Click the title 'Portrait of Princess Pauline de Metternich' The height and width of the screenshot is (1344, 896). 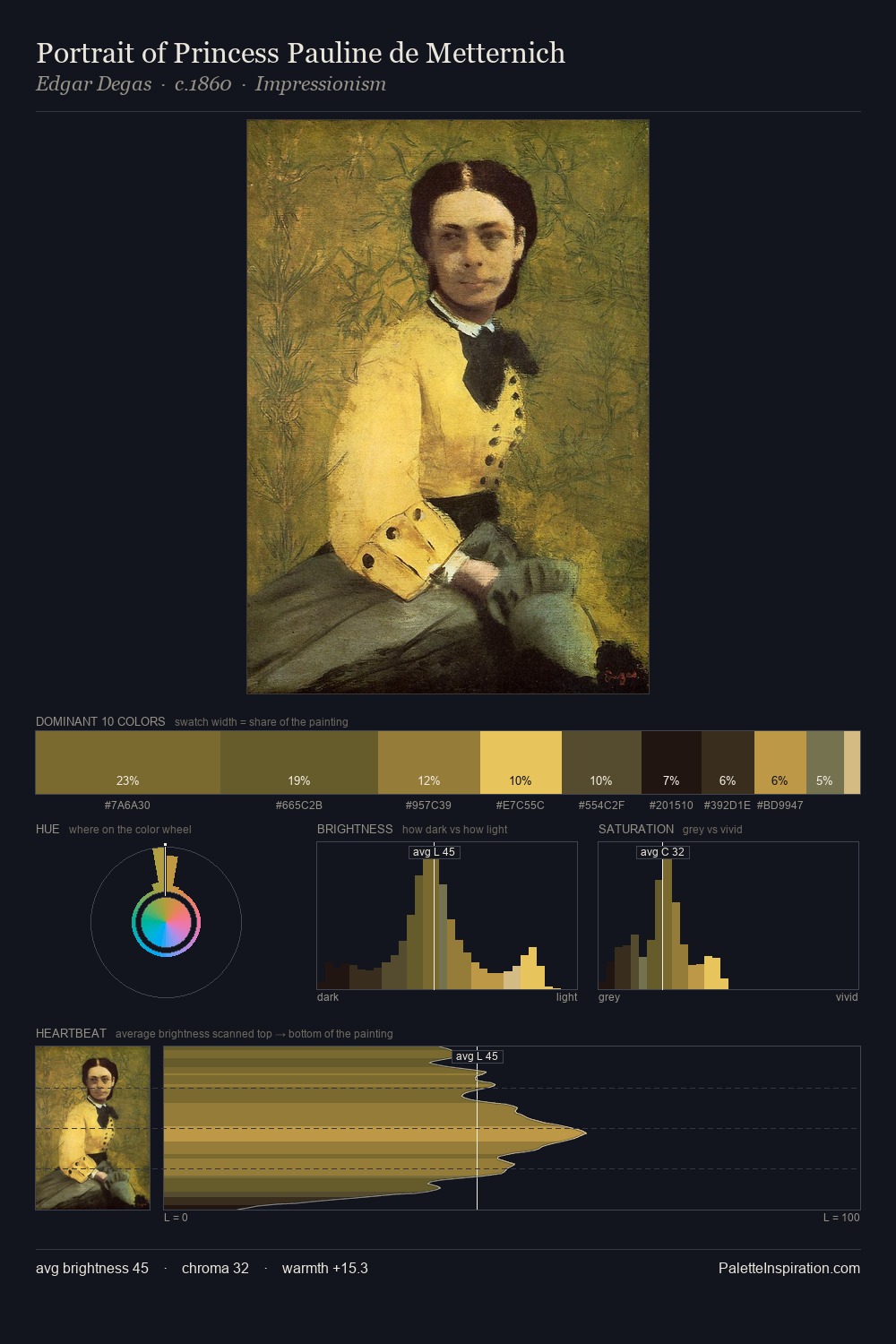[x=301, y=54]
